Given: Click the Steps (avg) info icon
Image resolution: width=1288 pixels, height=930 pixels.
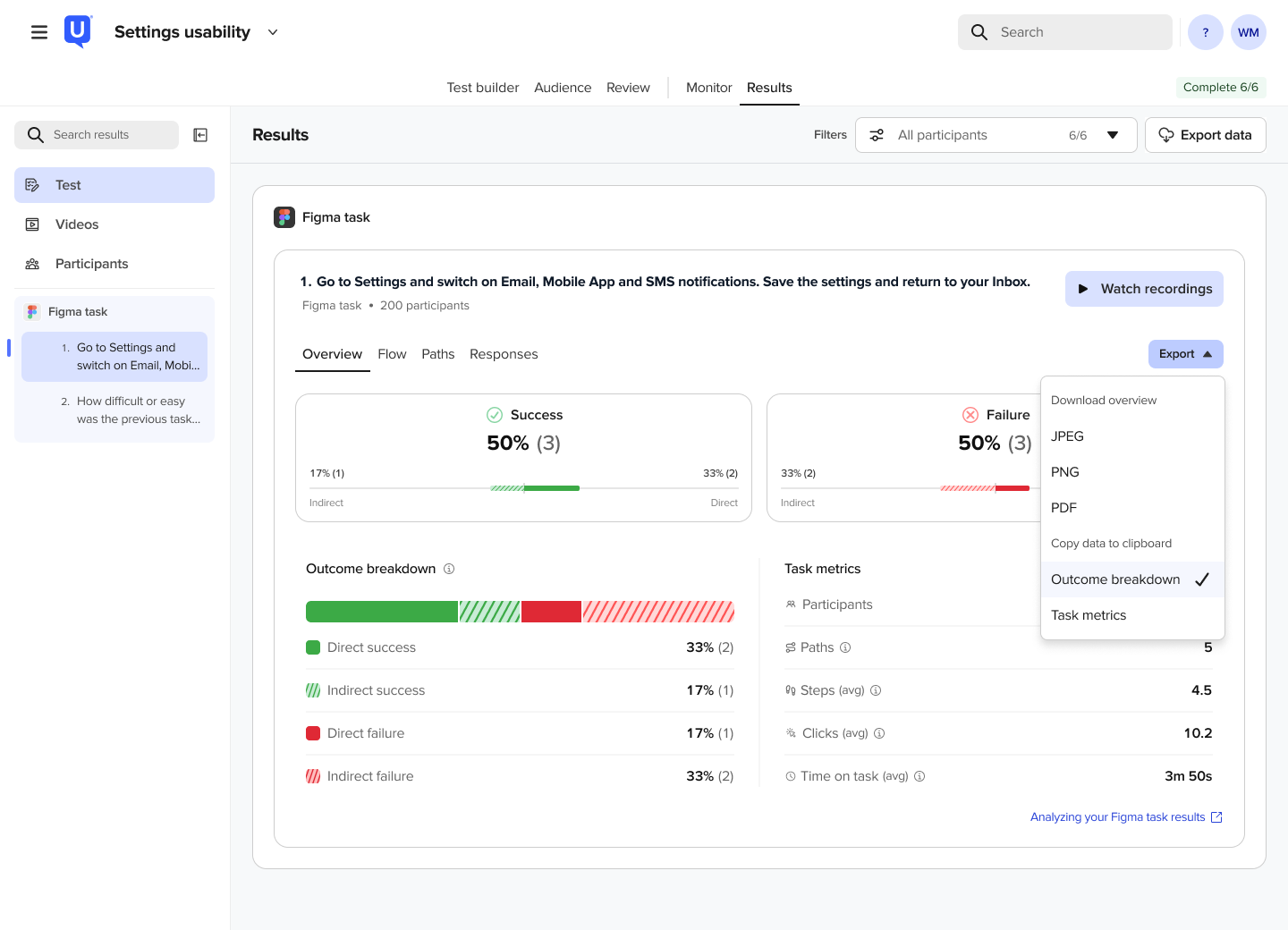Looking at the screenshot, I should (876, 690).
